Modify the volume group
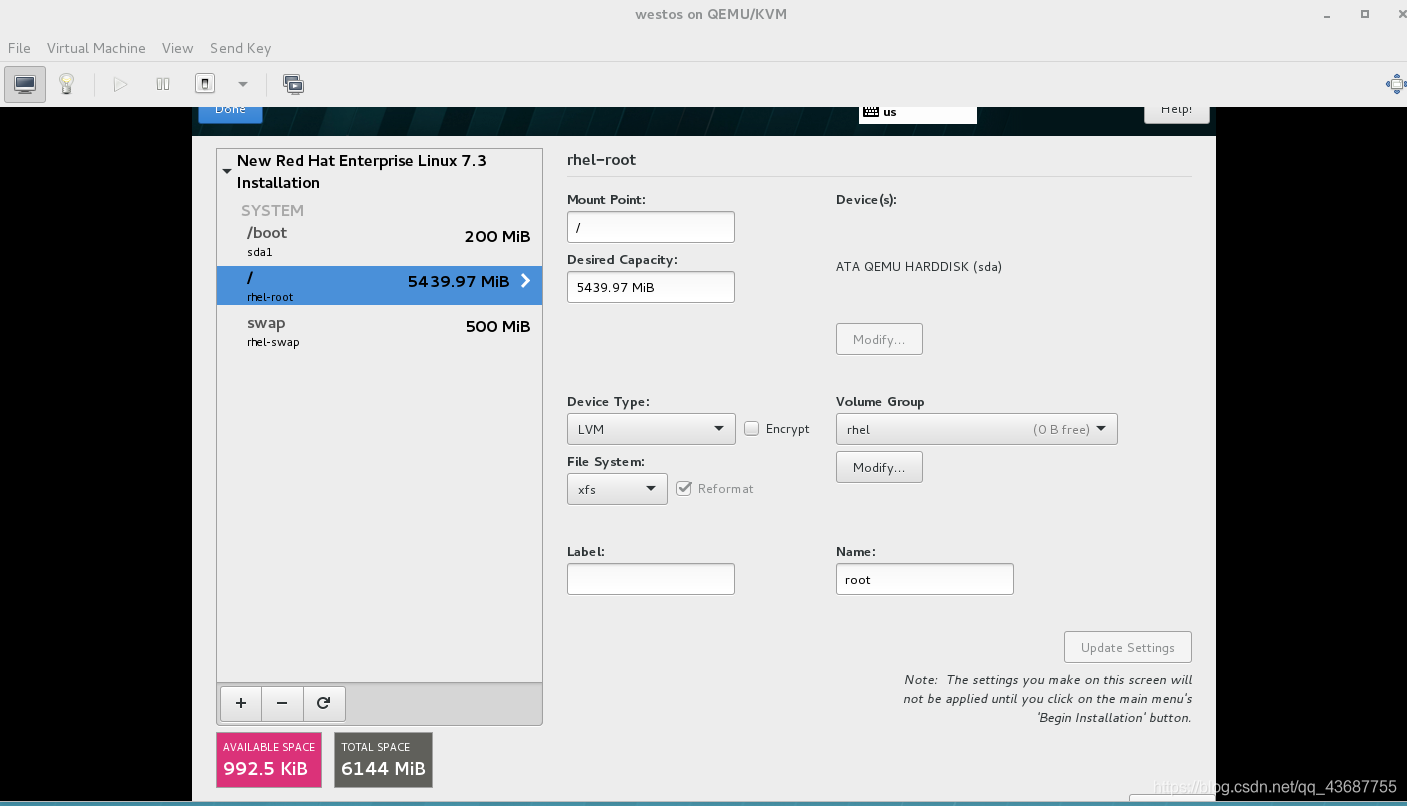The image size is (1407, 806). (x=879, y=467)
